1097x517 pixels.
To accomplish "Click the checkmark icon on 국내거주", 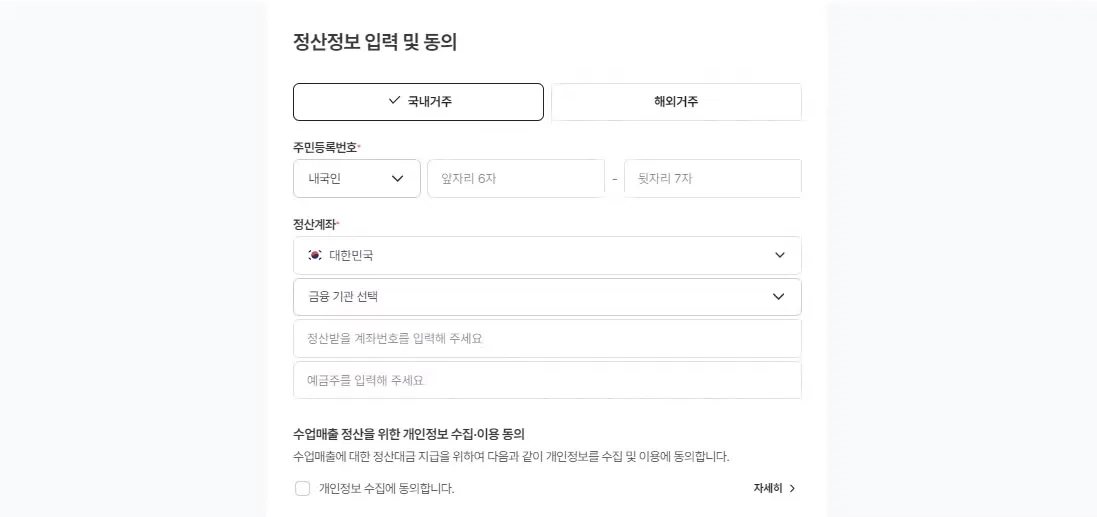I will (x=394, y=101).
